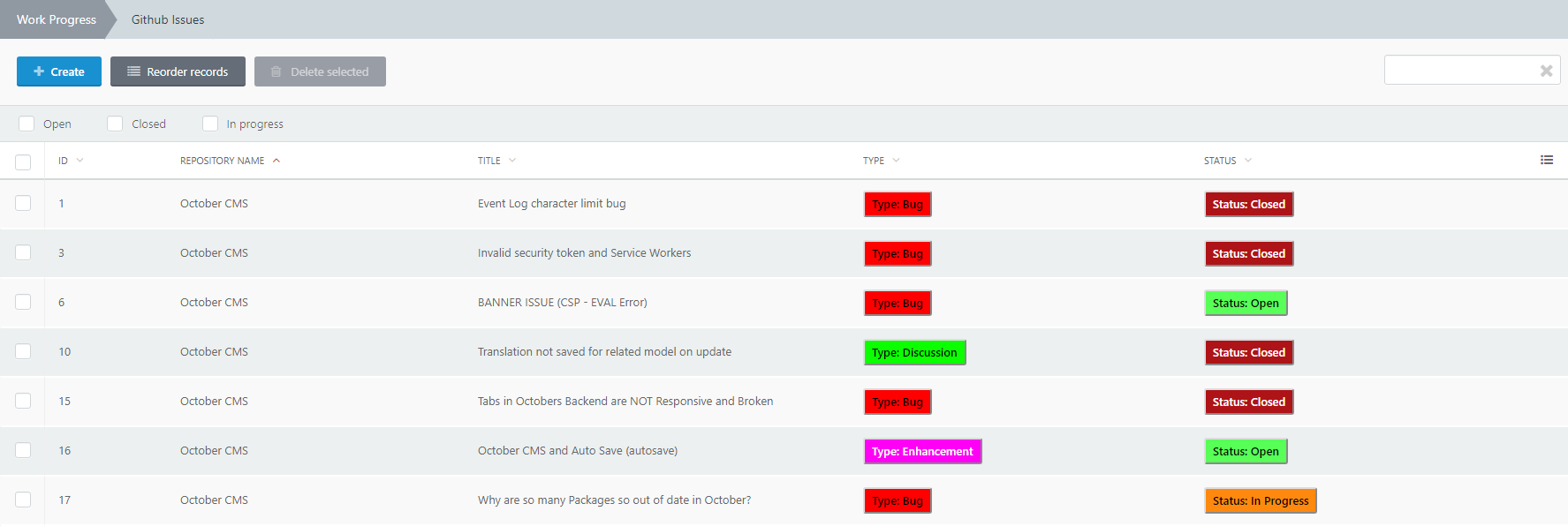Clear the search field with the X icon
This screenshot has height=526, width=1568.
click(1546, 71)
